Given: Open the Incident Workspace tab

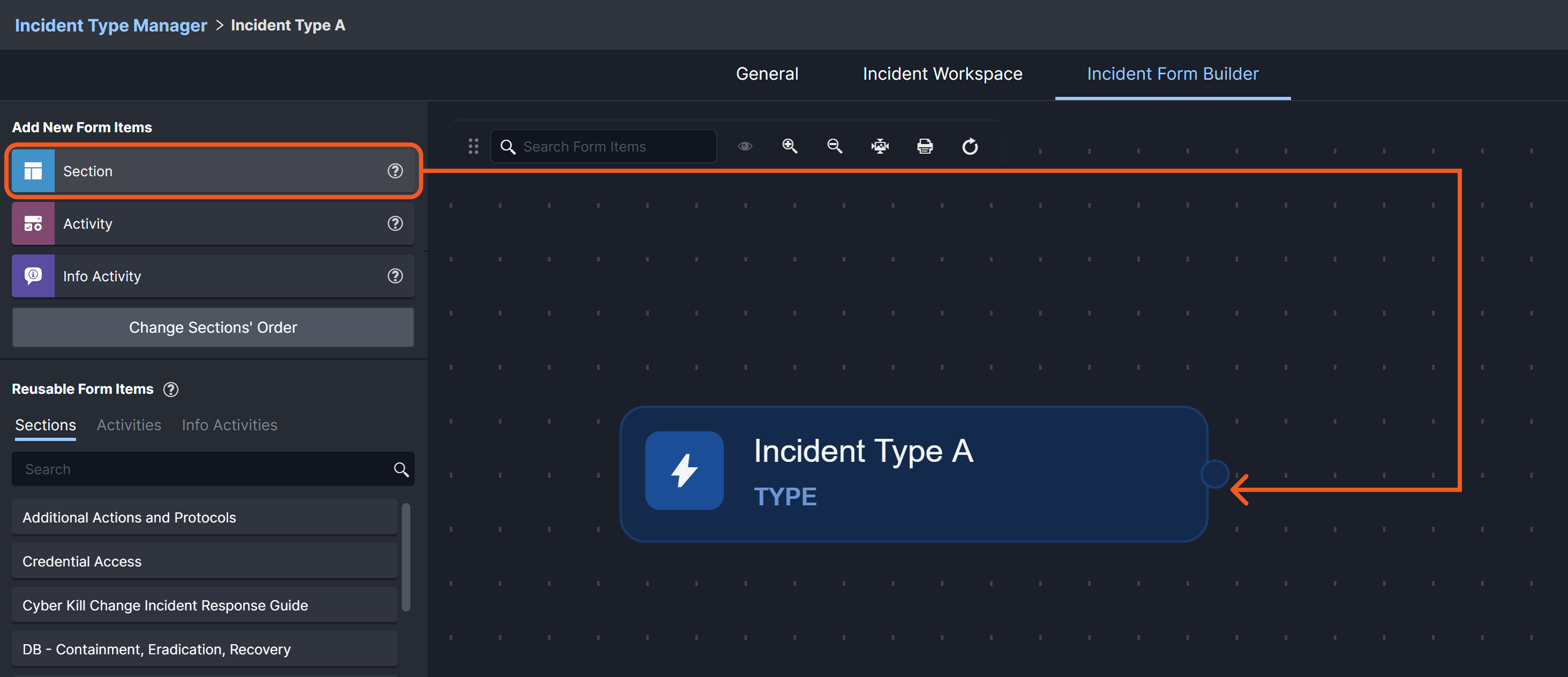Looking at the screenshot, I should 942,75.
